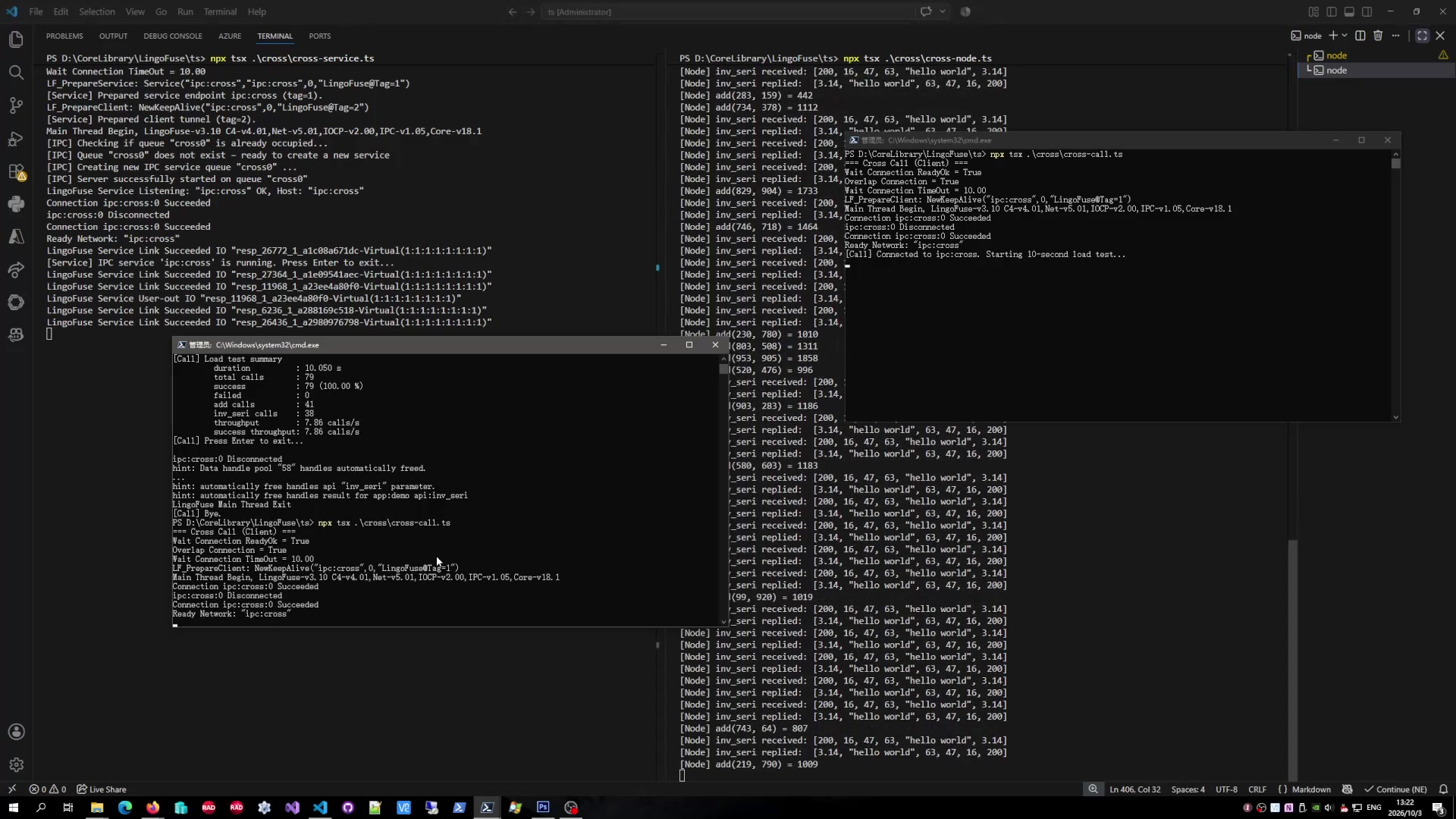Switch to the PROBLEMS panel tab
This screenshot has height=819, width=1456.
(x=64, y=36)
